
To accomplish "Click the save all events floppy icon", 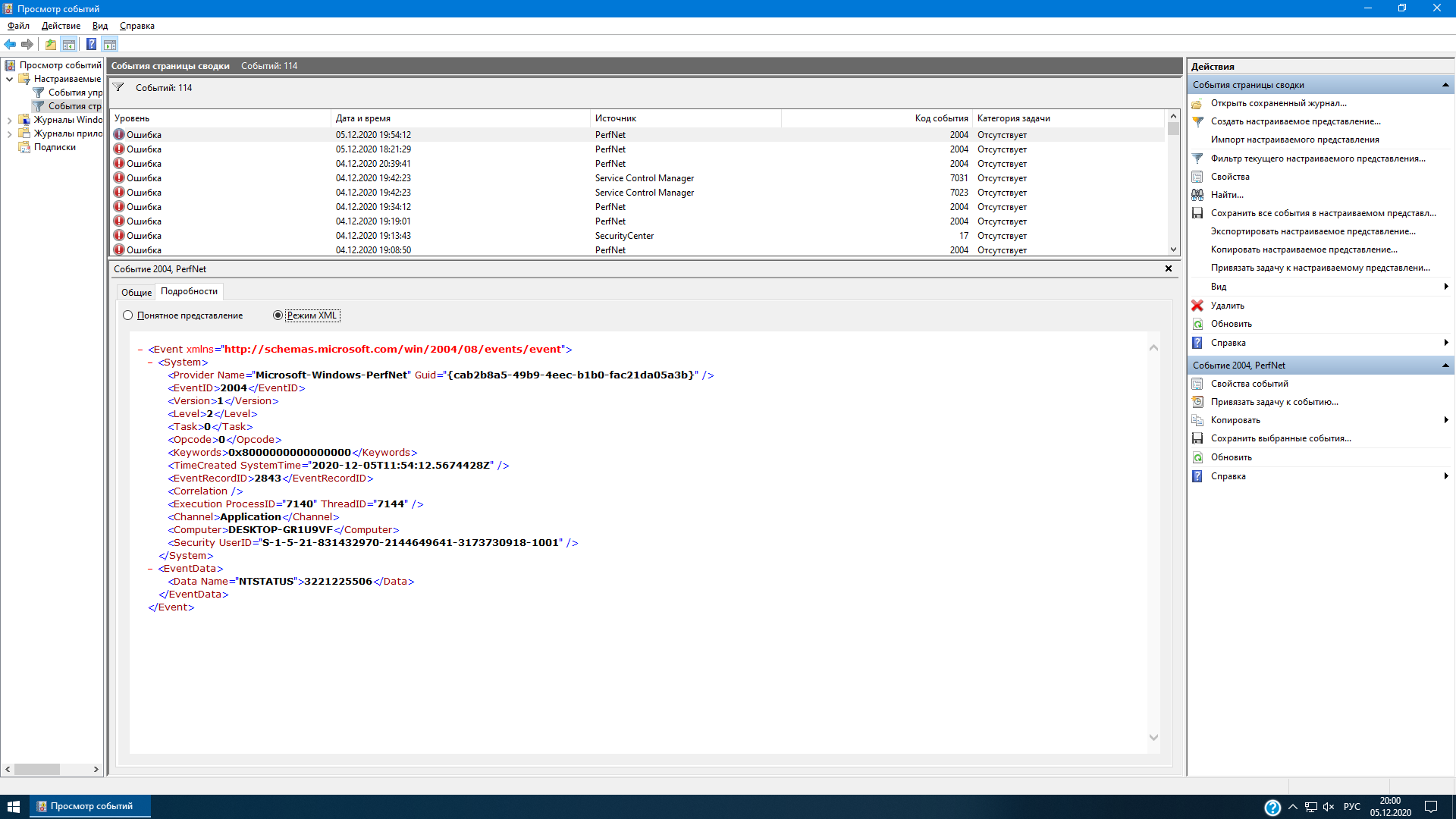I will [x=1197, y=213].
